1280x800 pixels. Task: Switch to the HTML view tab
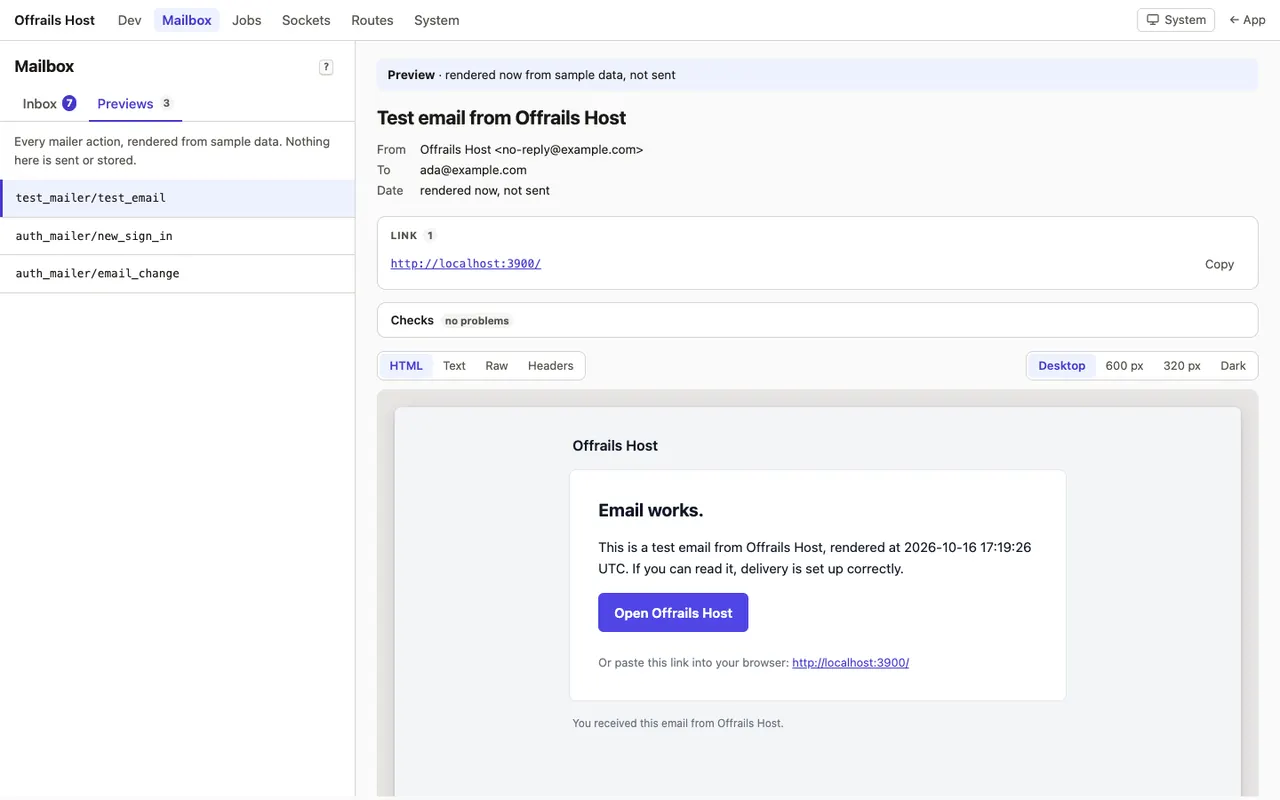[x=406, y=366]
